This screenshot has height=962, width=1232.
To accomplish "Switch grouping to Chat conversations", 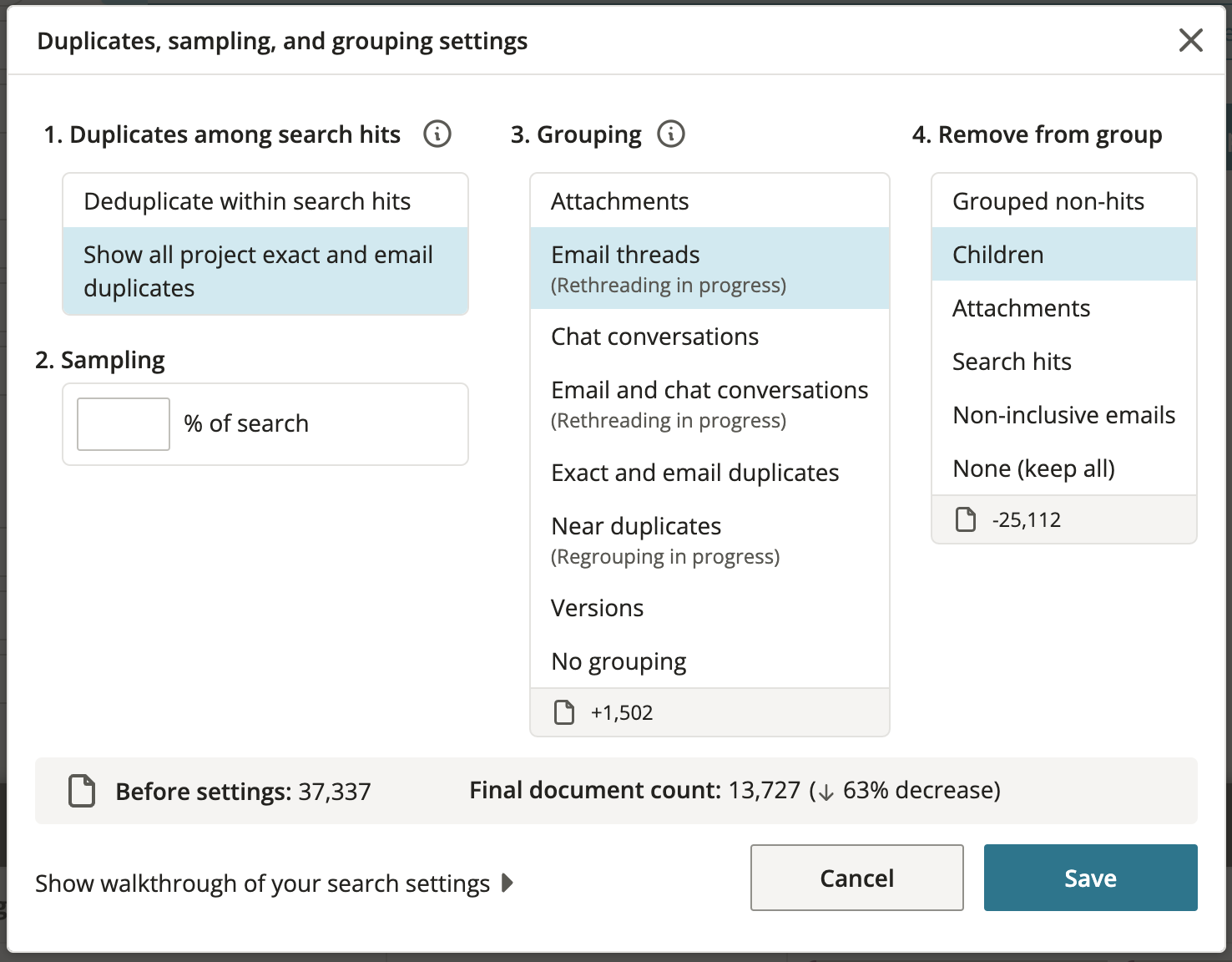I will 654,336.
